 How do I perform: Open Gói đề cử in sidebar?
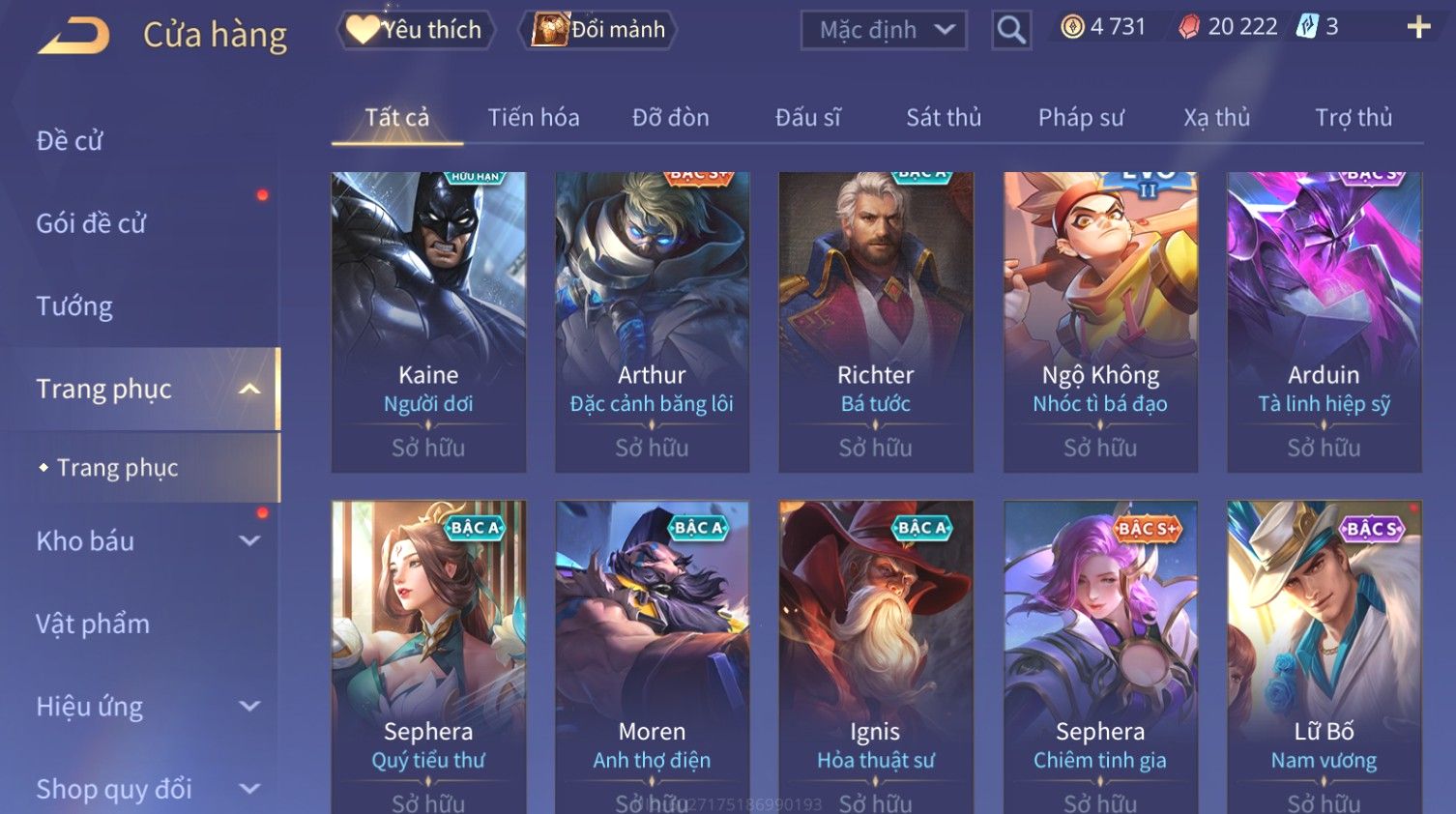[91, 223]
